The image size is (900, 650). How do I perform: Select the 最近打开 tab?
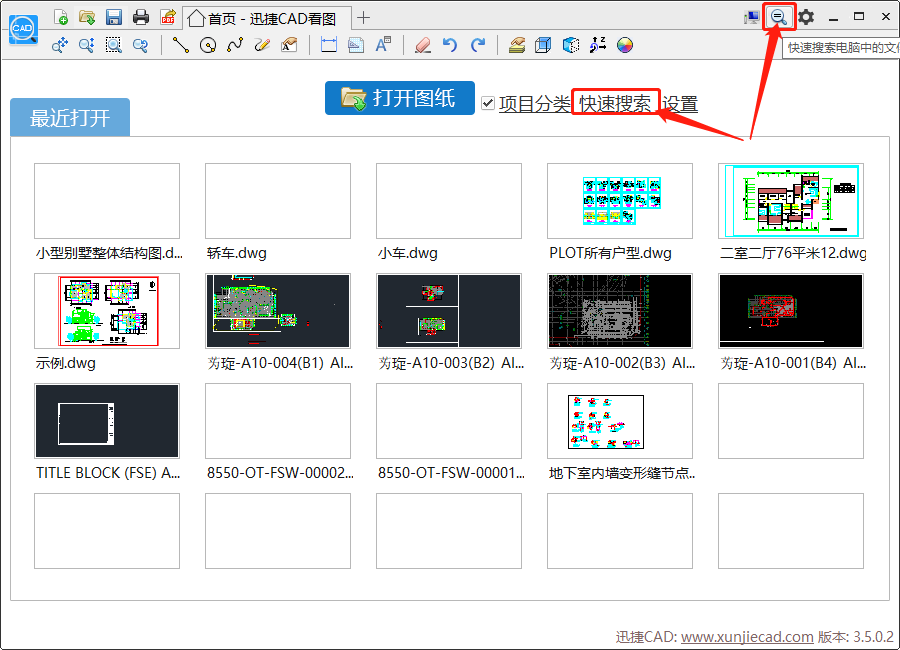[70, 117]
